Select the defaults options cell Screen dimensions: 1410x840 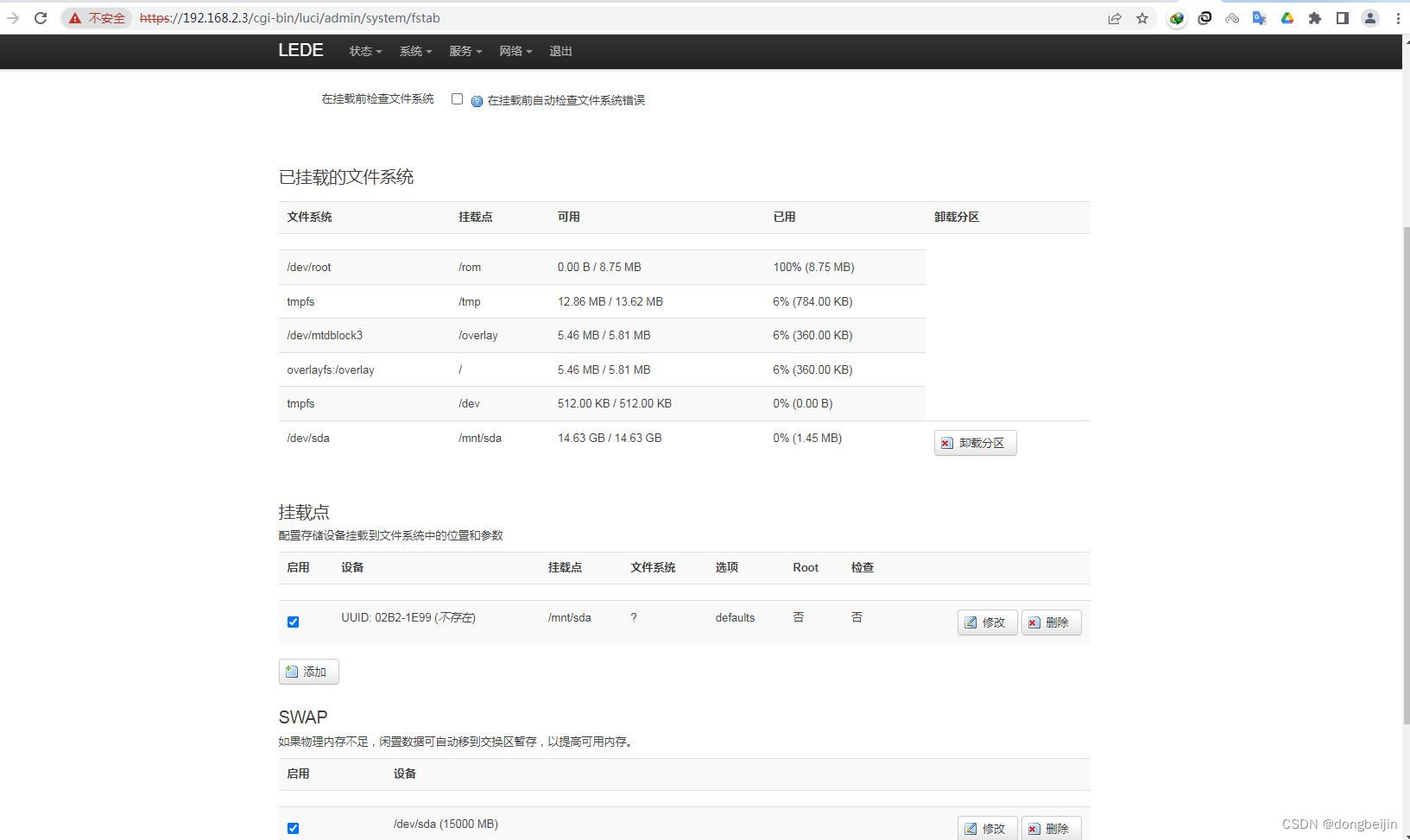[x=735, y=618]
